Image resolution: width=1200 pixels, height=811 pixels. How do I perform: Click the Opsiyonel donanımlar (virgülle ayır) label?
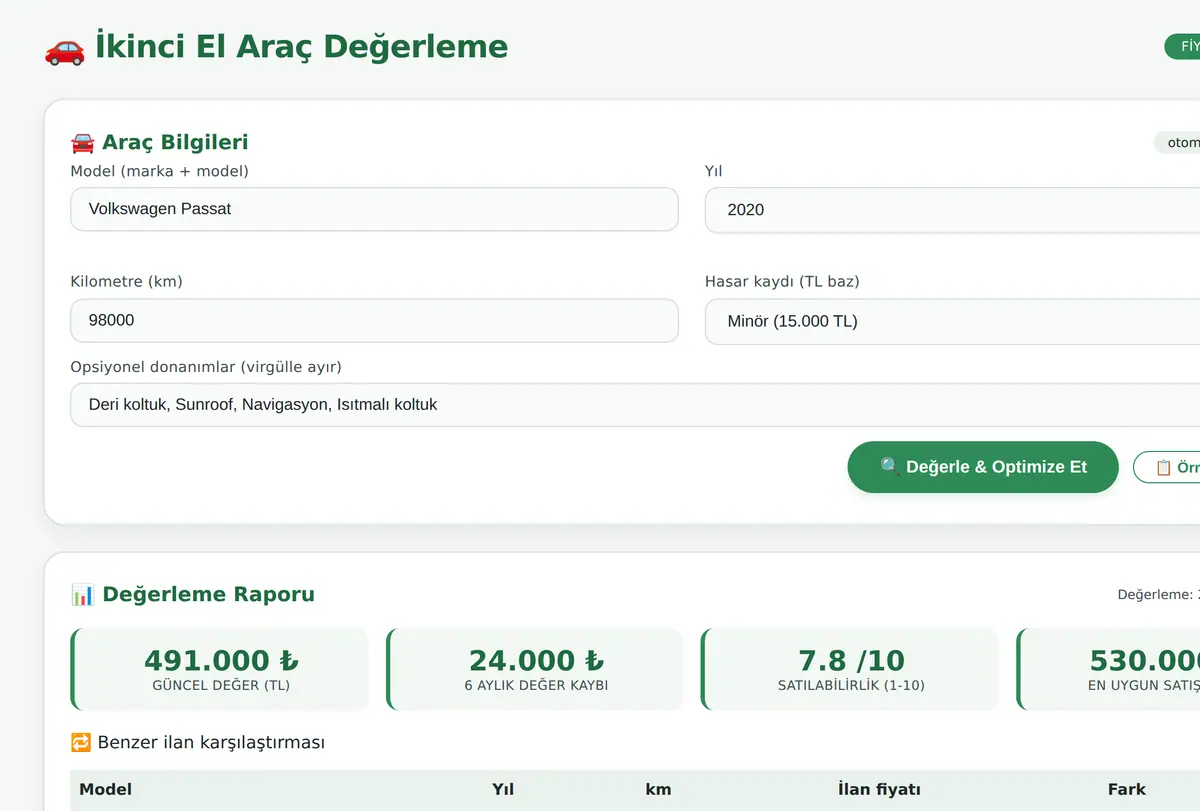[x=206, y=367]
